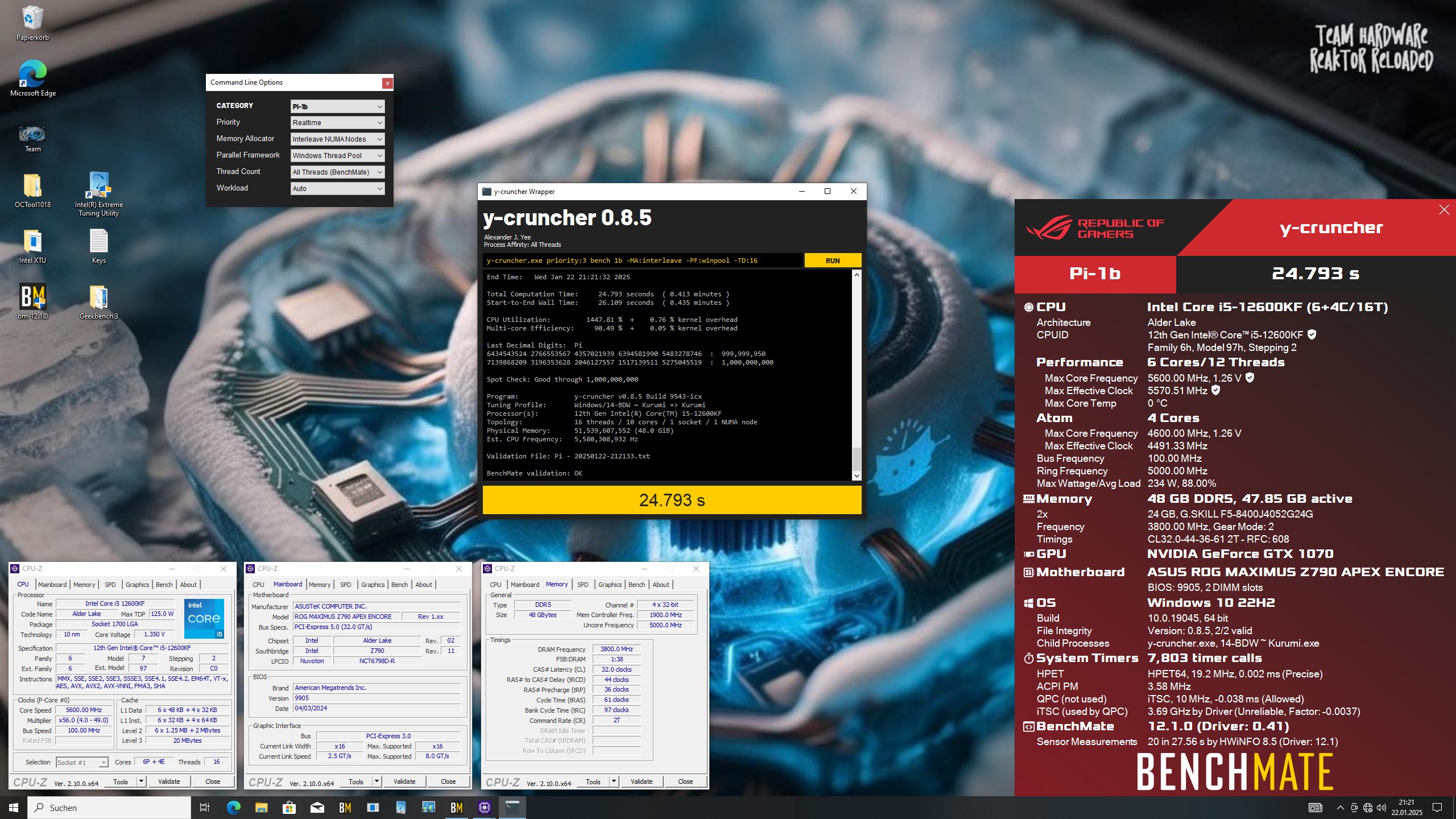Click the y-cruncher output scrollbar down arrow

coord(857,475)
